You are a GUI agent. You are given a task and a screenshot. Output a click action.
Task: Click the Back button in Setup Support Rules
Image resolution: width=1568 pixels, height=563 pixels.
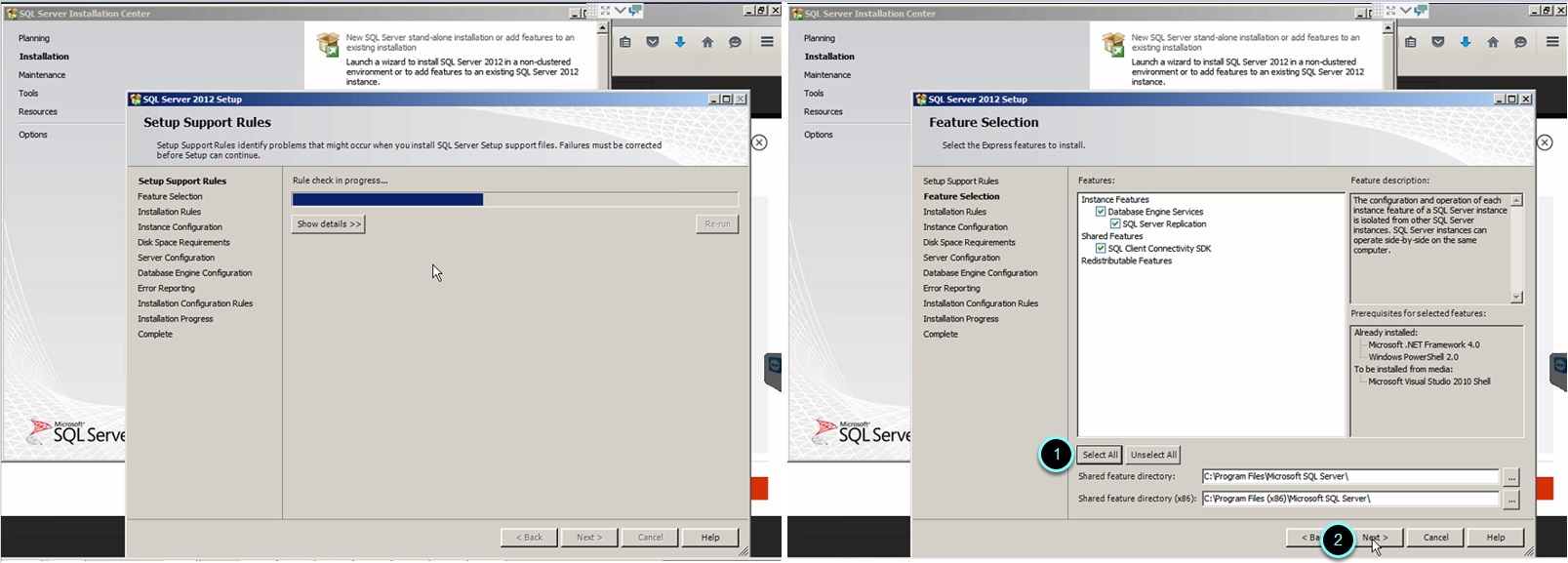pyautogui.click(x=529, y=538)
